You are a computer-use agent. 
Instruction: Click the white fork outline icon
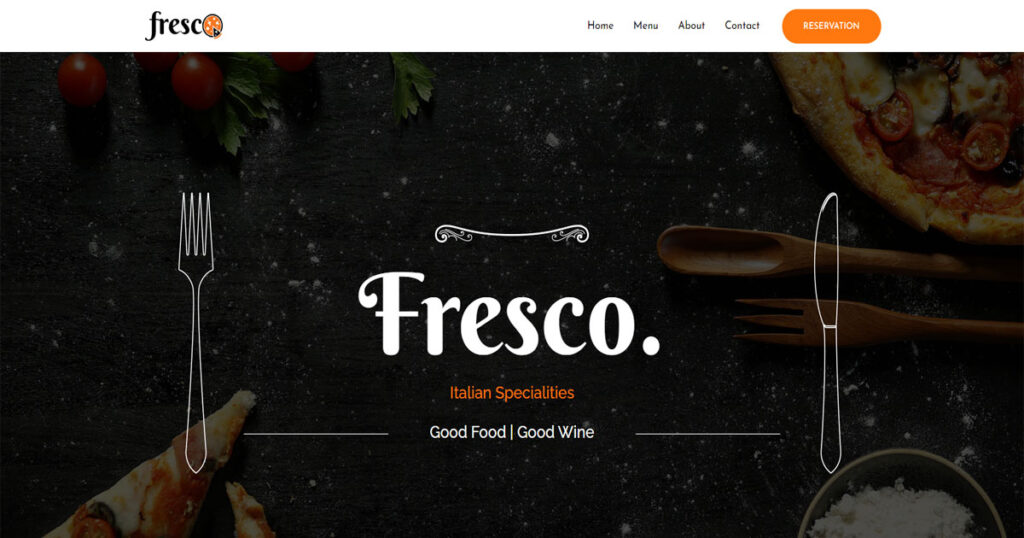tap(196, 332)
